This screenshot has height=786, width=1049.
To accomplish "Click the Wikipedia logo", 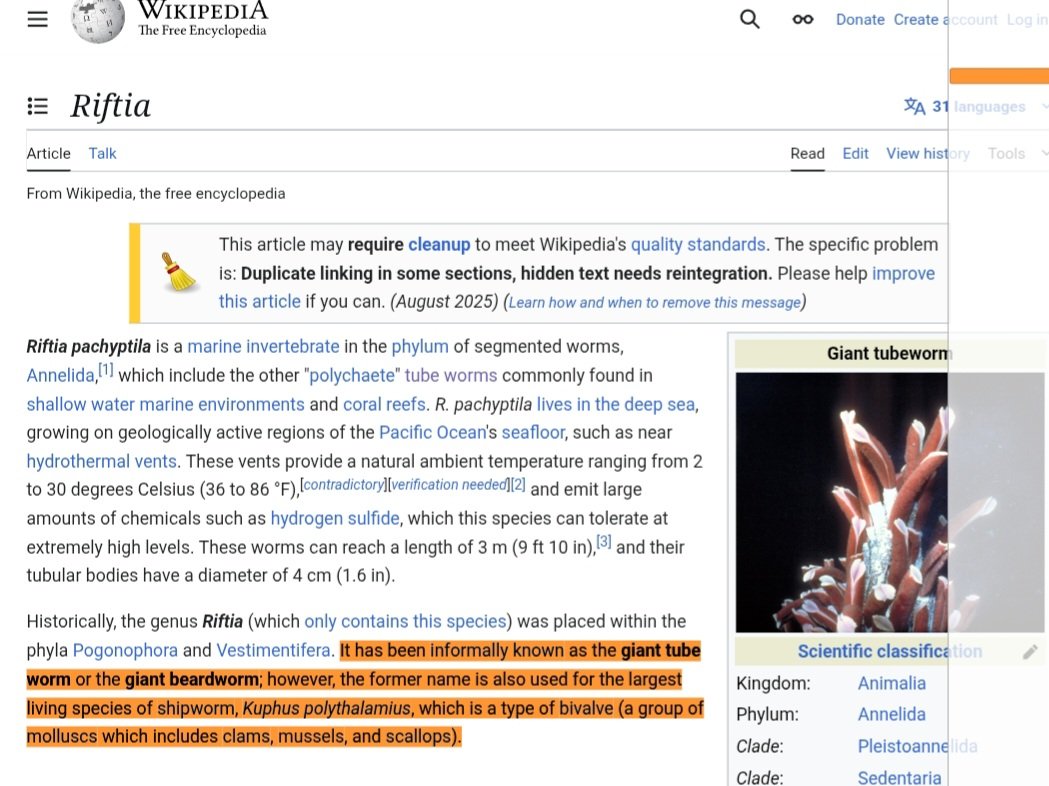I will 97,18.
